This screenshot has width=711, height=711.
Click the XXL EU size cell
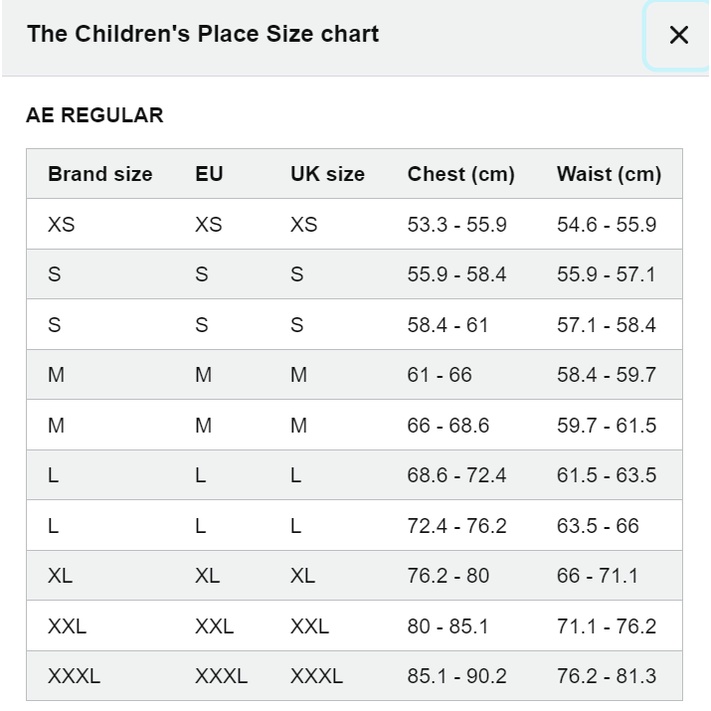coord(214,626)
